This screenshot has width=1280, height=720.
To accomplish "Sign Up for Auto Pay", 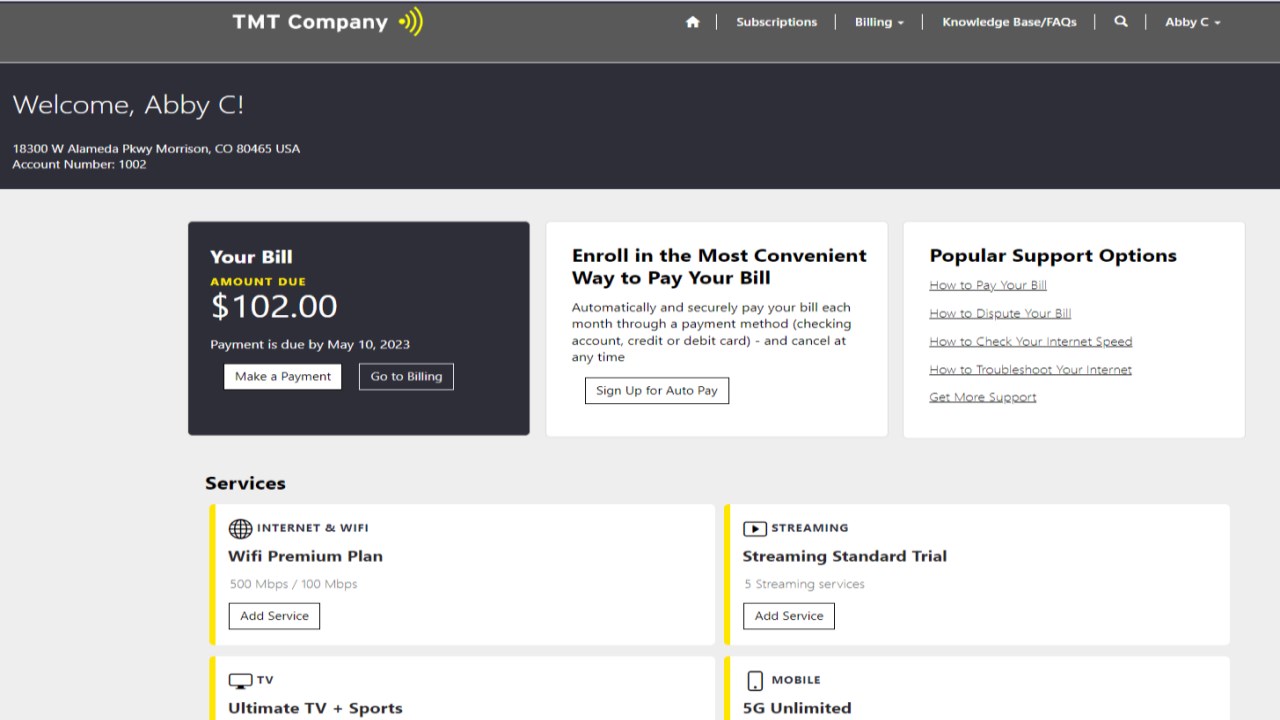I will (657, 390).
